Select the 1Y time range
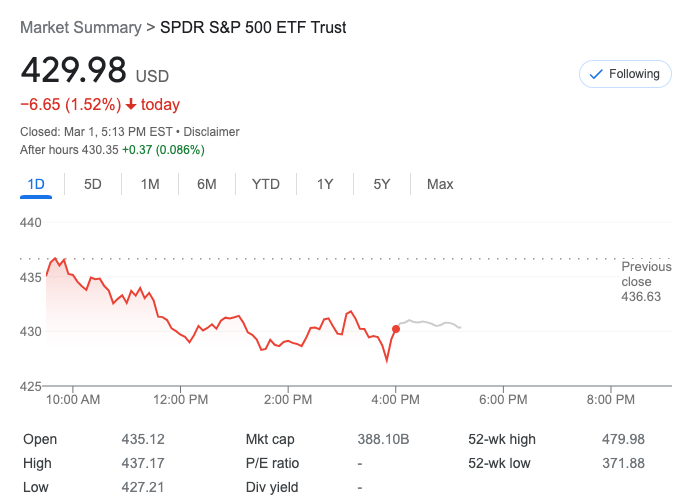This screenshot has height=504, width=691. (325, 184)
